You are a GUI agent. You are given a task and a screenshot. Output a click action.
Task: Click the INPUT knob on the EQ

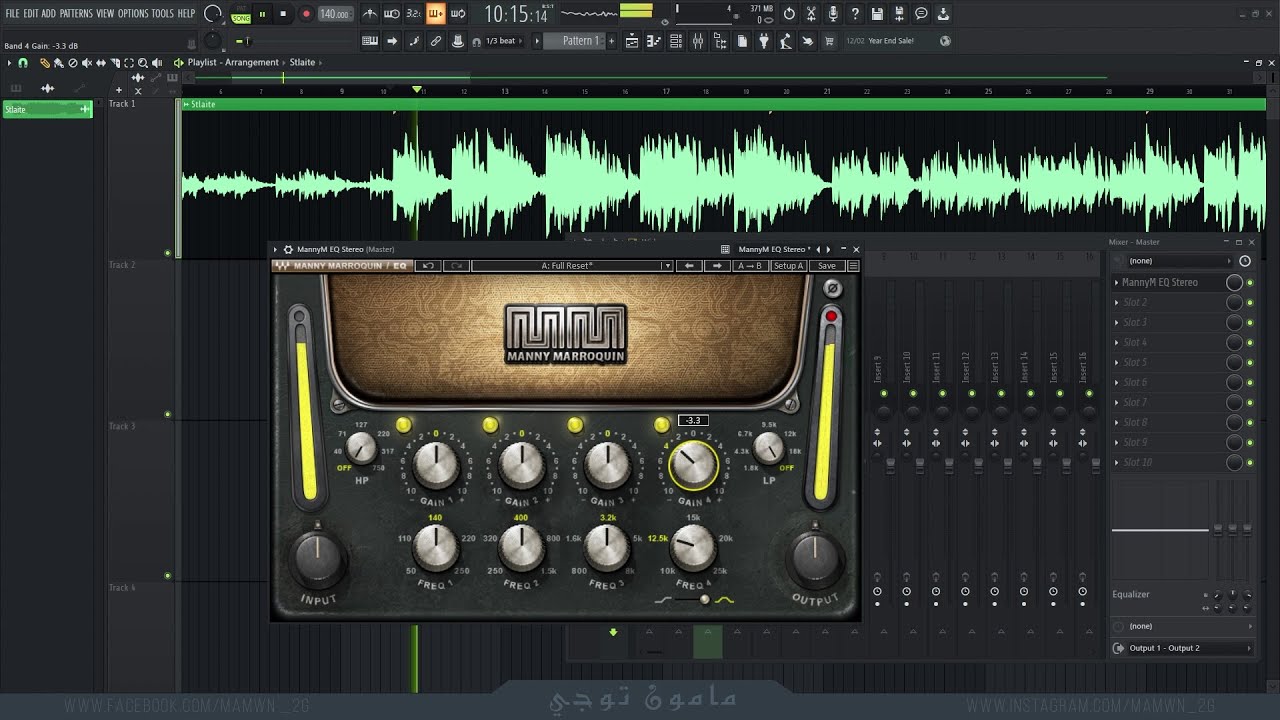(318, 558)
